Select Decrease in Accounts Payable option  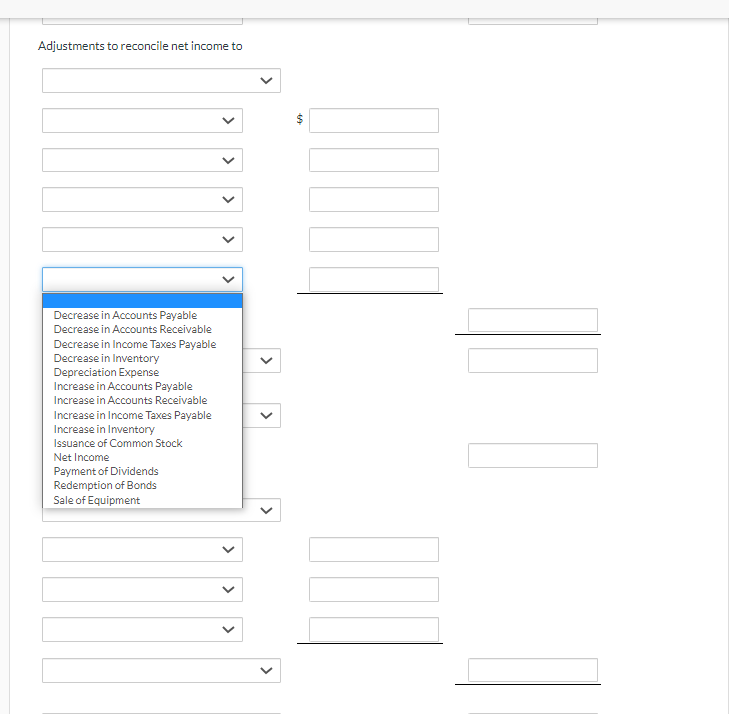click(x=142, y=315)
